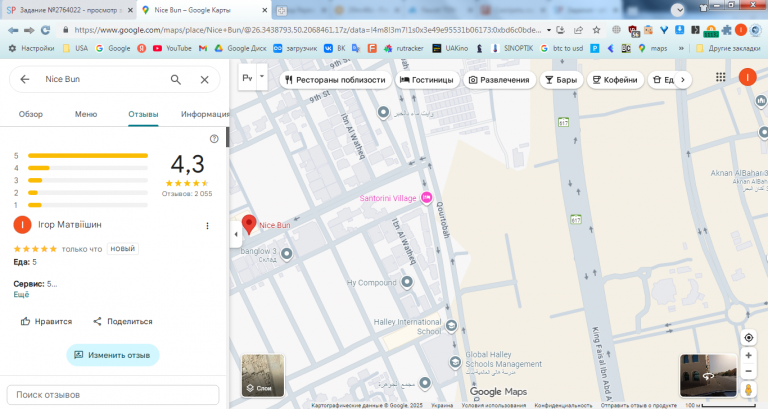Open the browser extensions puzzle icon
768x409 pixels.
click(x=726, y=30)
